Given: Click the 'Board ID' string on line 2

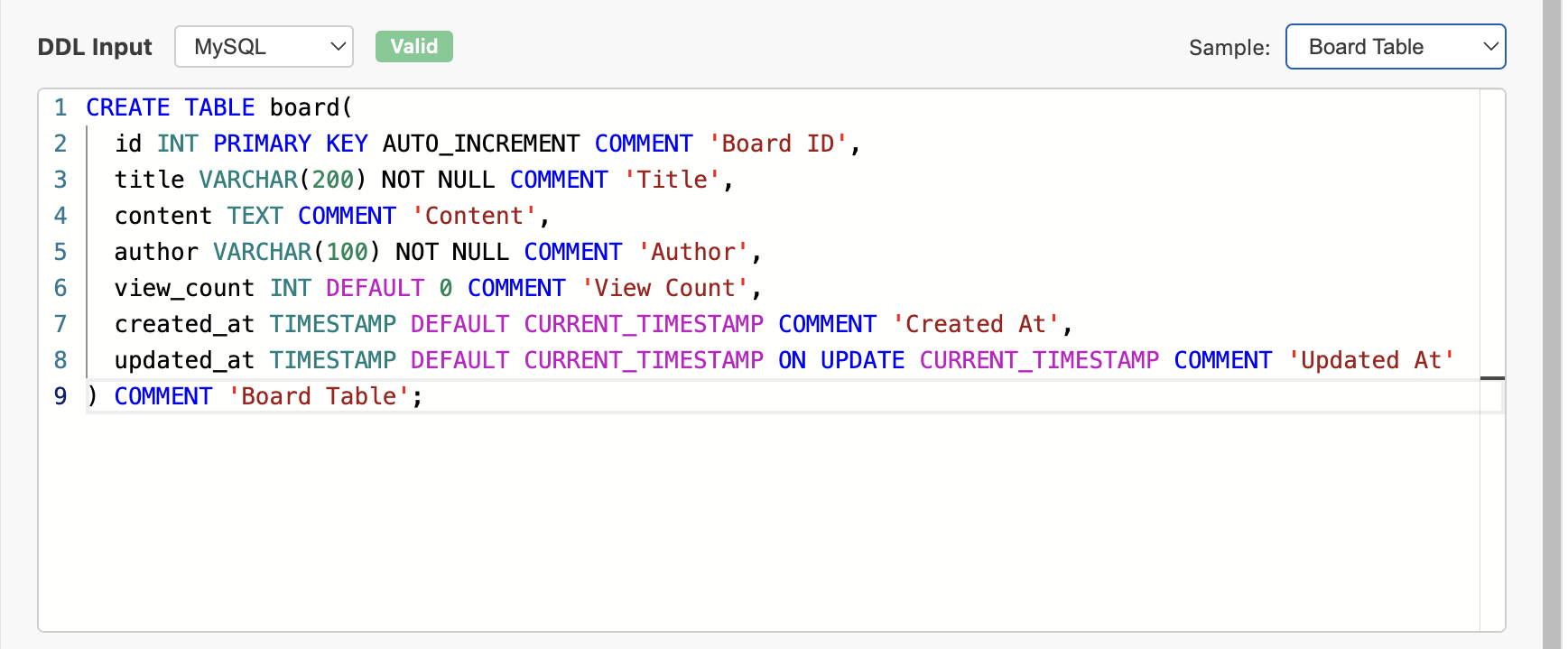Looking at the screenshot, I should point(777,144).
